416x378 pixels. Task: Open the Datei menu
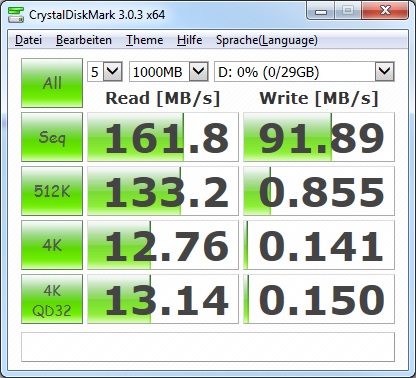[x=28, y=40]
